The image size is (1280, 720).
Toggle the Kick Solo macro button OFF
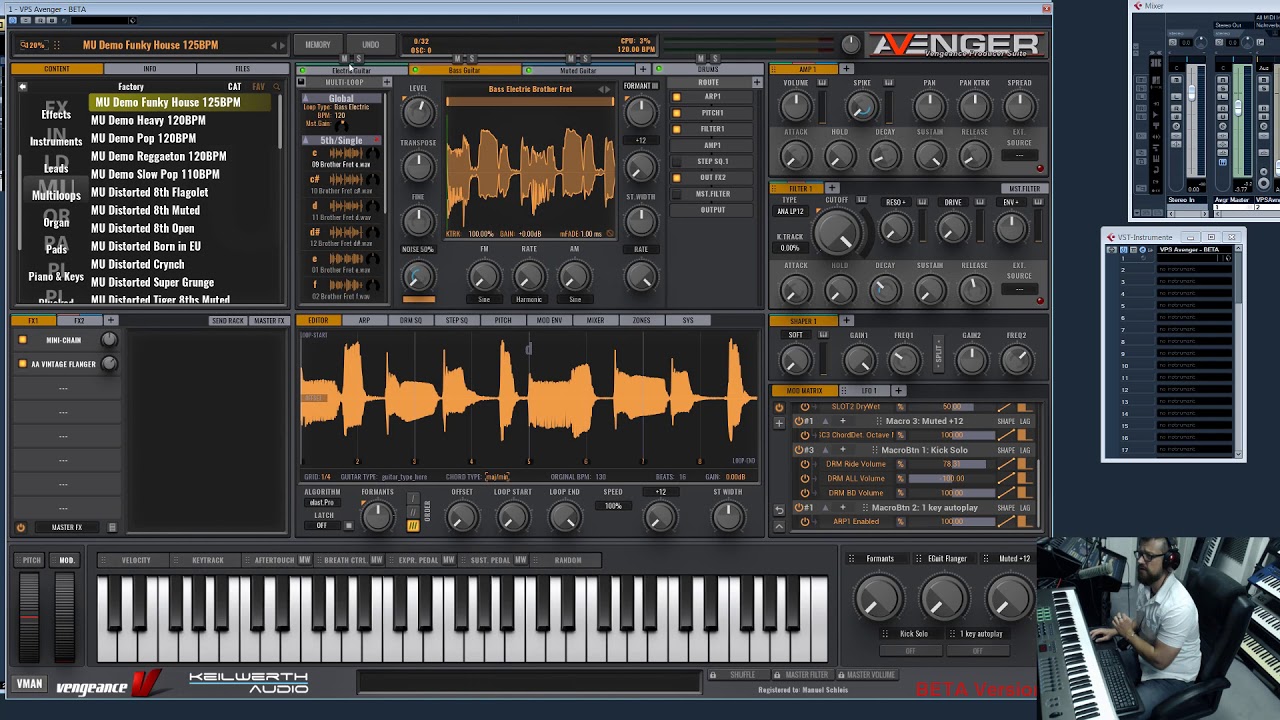[x=911, y=651]
